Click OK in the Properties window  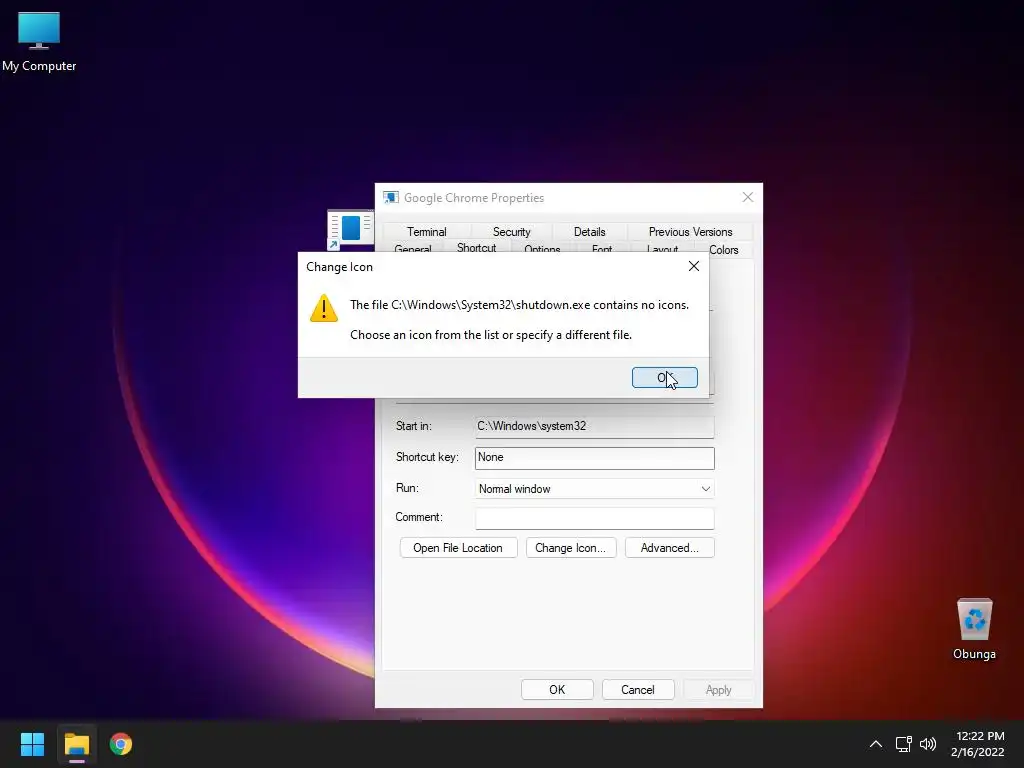pyautogui.click(x=557, y=690)
